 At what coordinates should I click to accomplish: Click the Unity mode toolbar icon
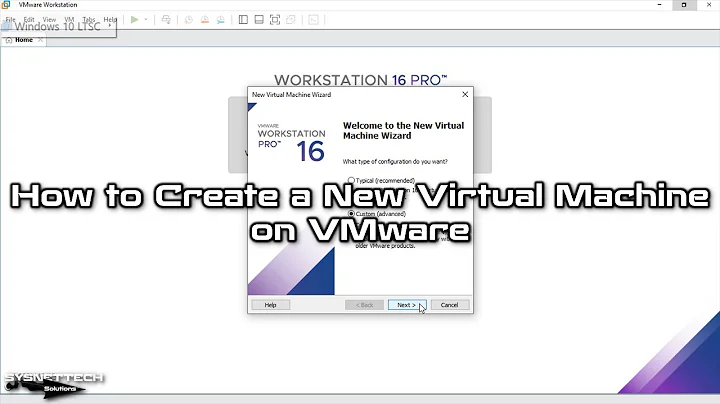pyautogui.click(x=291, y=20)
